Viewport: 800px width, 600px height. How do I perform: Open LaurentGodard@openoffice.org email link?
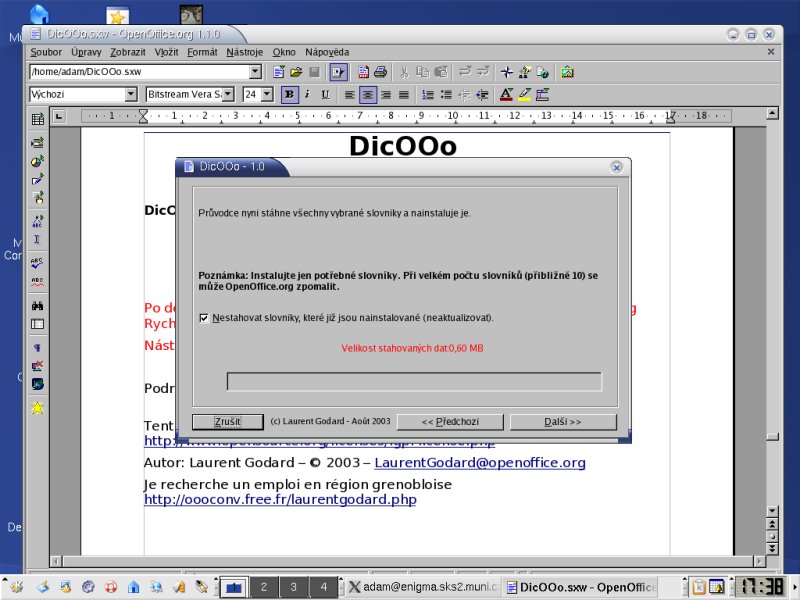tap(480, 463)
